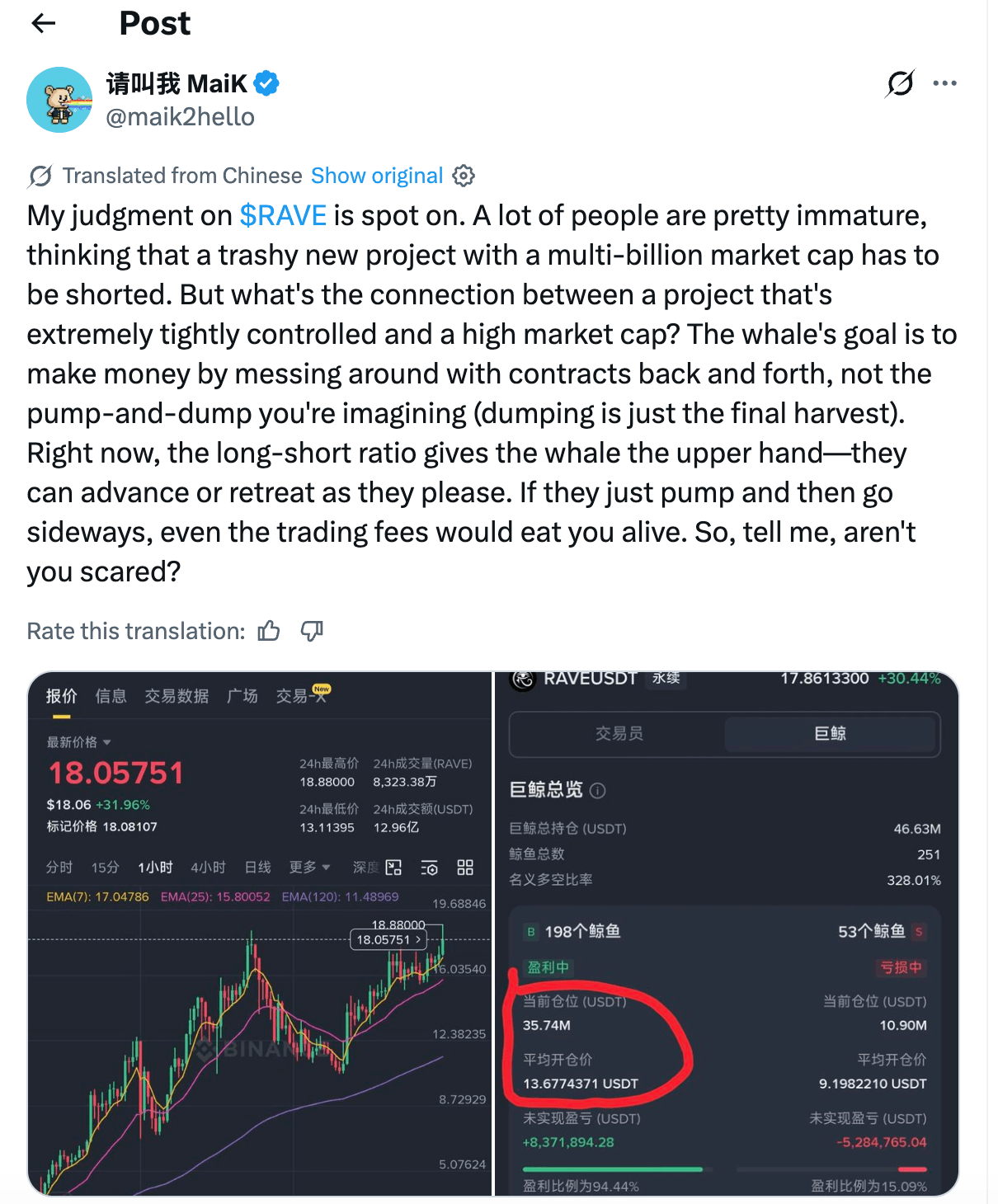Expand the 最新价格 dropdown arrow
The height and width of the screenshot is (1204, 998).
106,741
